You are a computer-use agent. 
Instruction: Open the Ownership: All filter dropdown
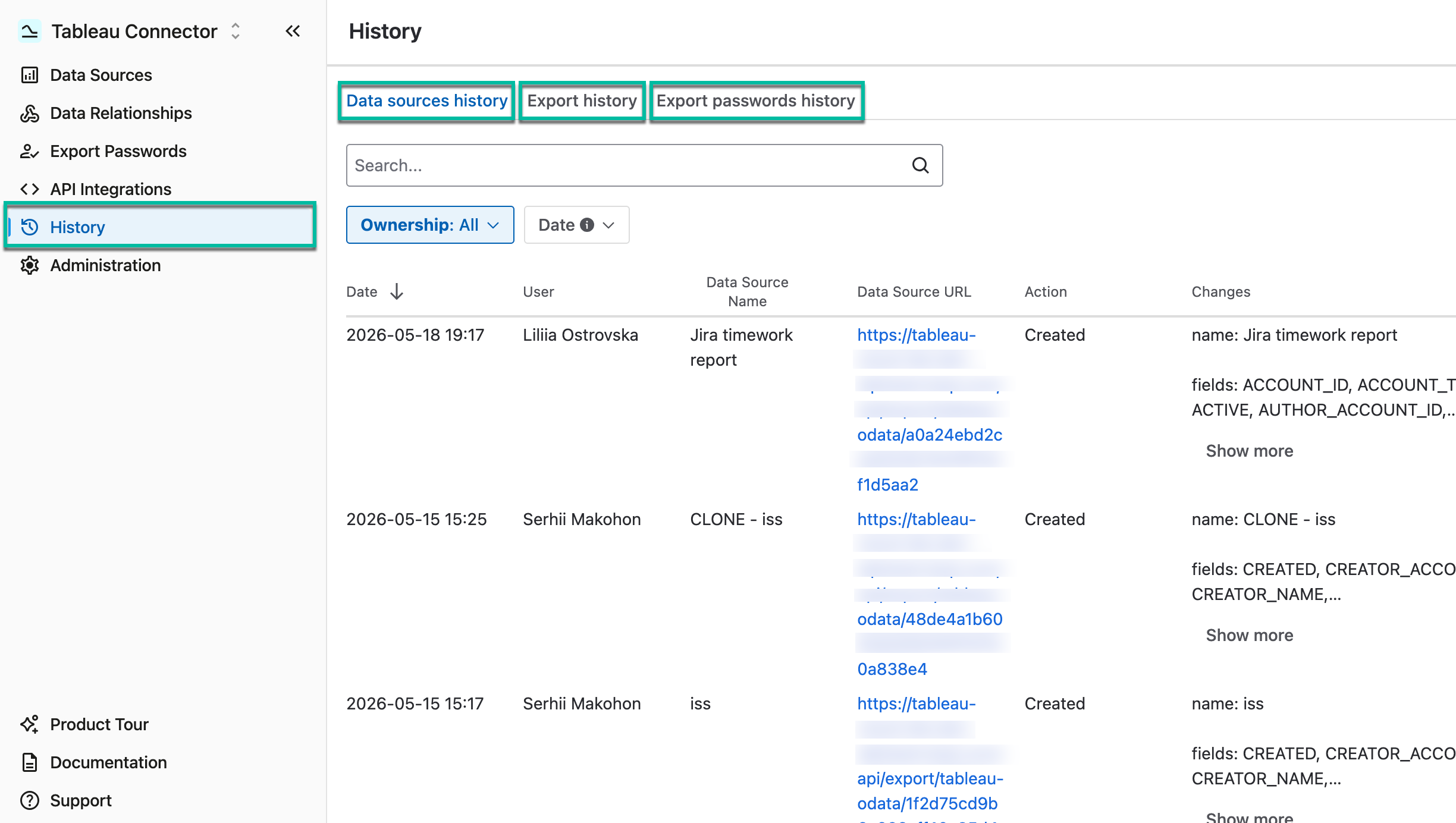430,225
